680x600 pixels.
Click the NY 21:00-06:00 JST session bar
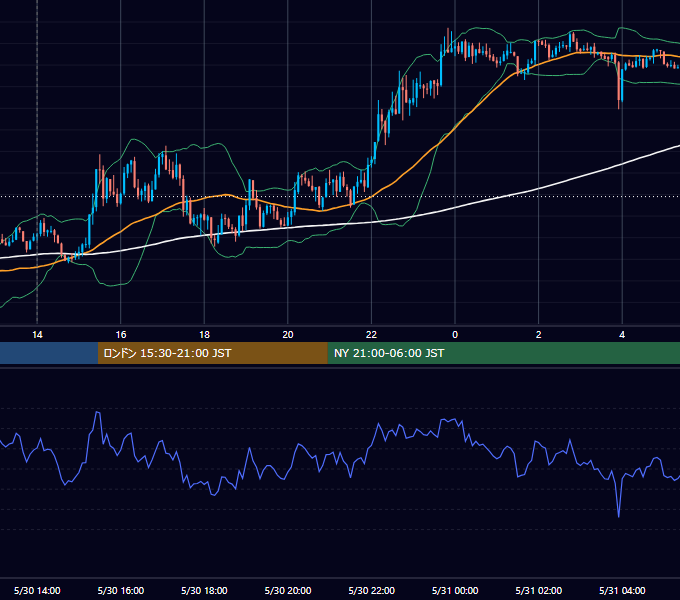[503, 353]
